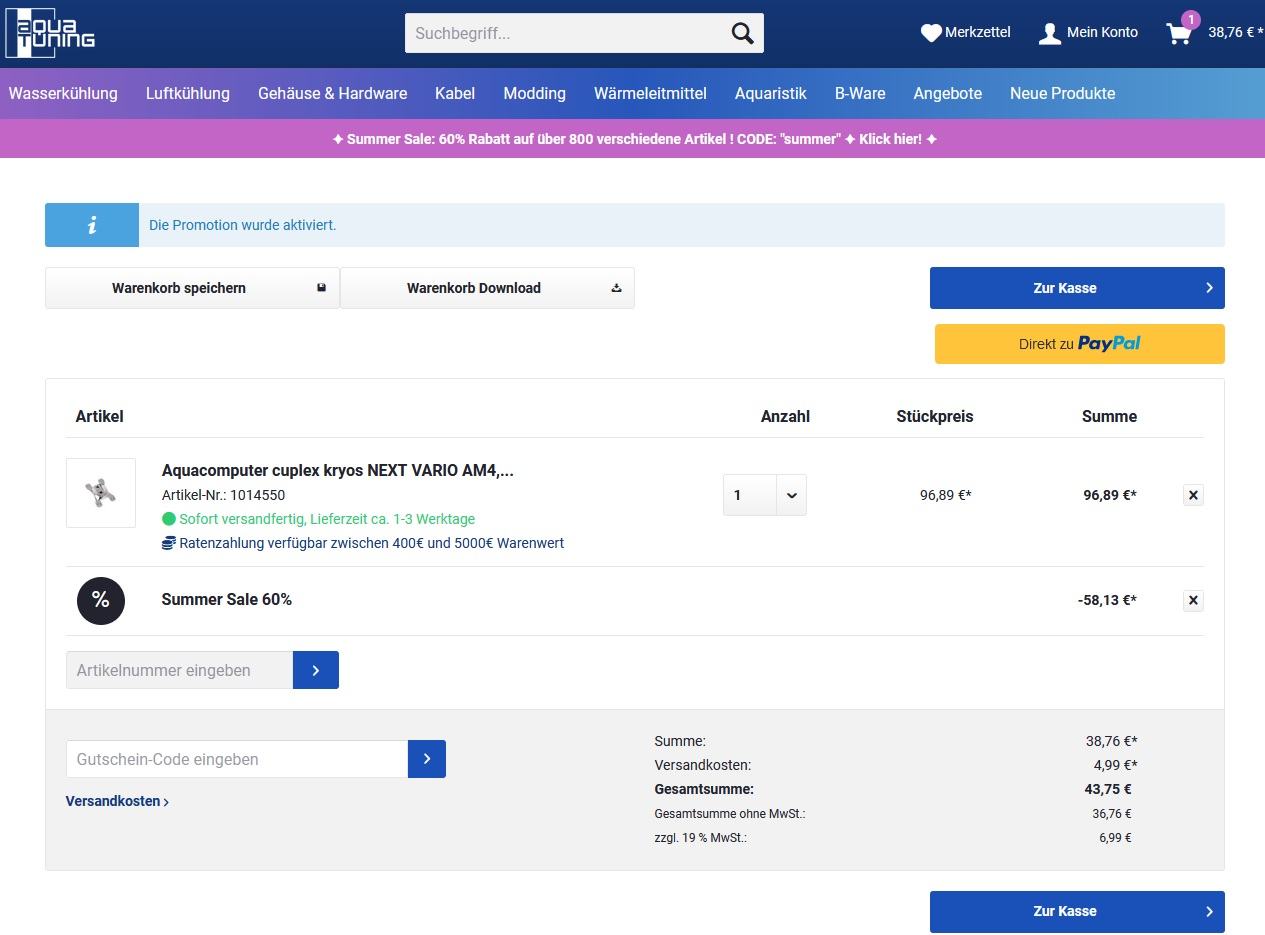Viewport: 1265px width, 935px height.
Task: Click the Gesamtsumme ohne MwSt. value 36,76 €
Action: 1112,814
